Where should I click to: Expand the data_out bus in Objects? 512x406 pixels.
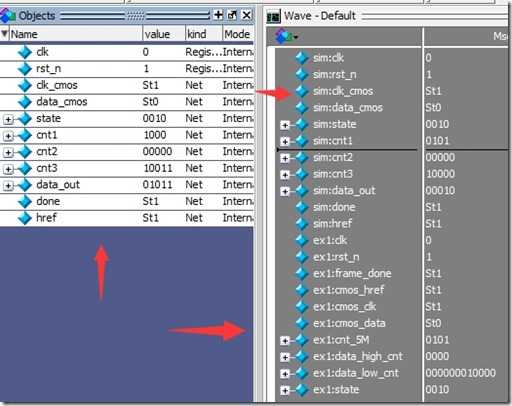coord(8,186)
